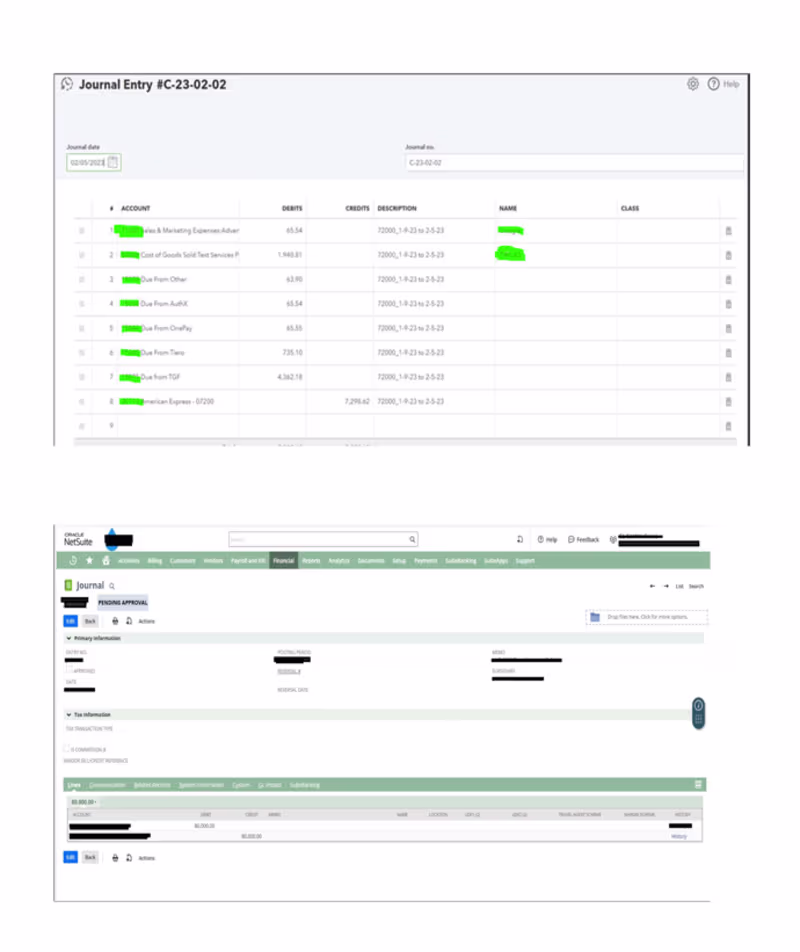Click the print icon in the Journal toolbar

click(115, 621)
